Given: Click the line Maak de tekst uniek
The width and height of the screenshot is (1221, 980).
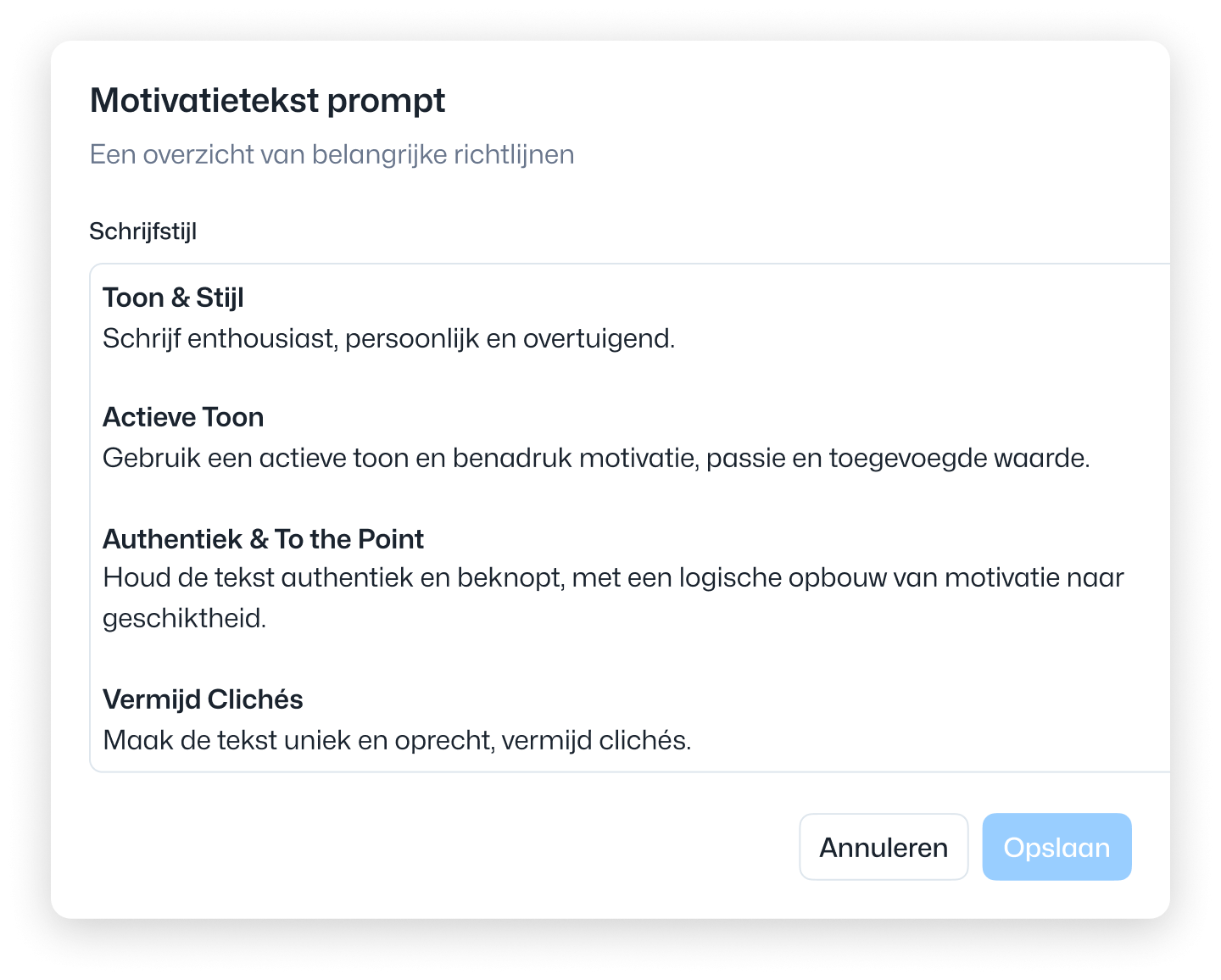Looking at the screenshot, I should click(x=397, y=741).
